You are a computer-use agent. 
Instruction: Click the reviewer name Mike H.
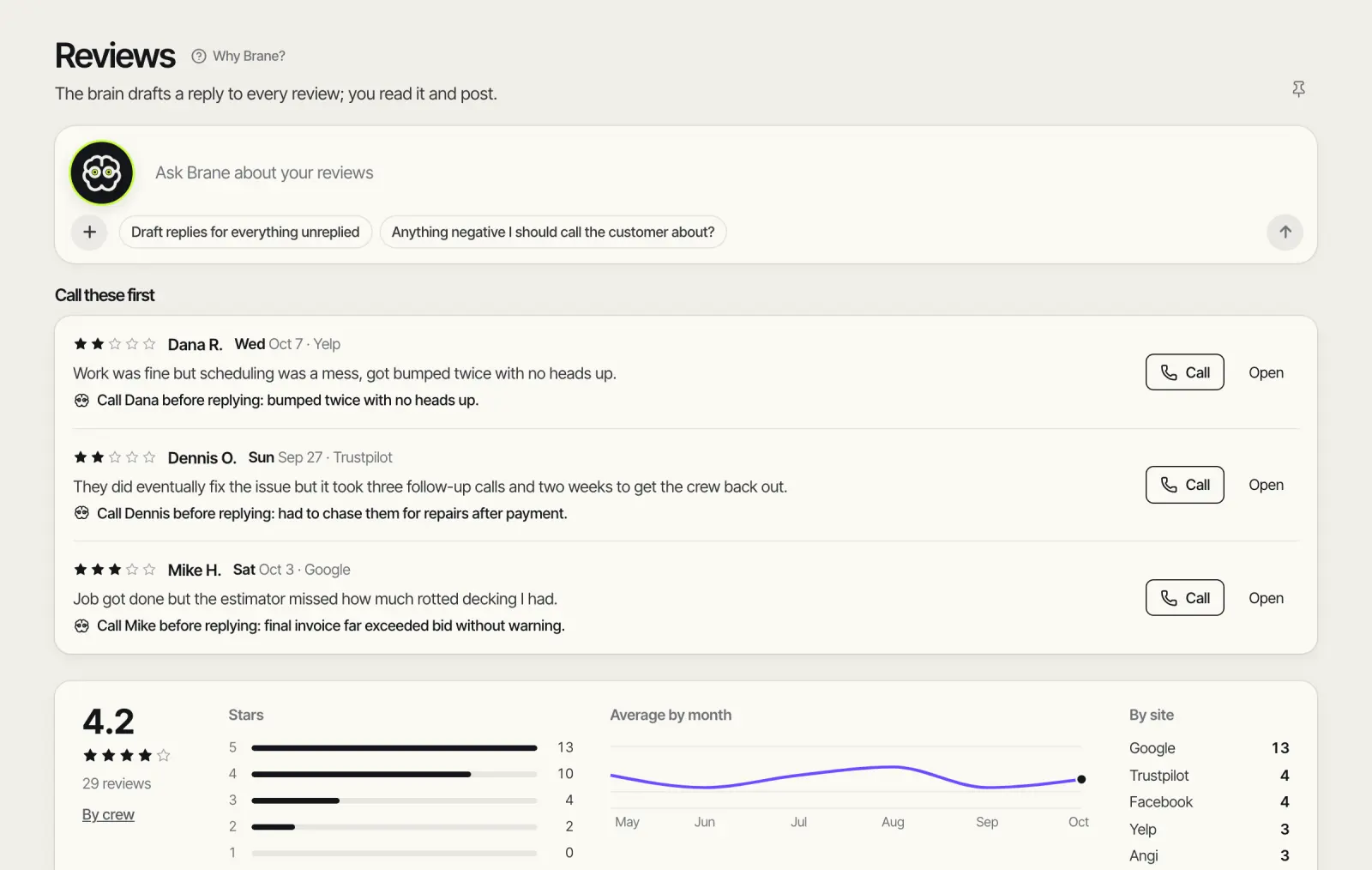click(x=194, y=570)
